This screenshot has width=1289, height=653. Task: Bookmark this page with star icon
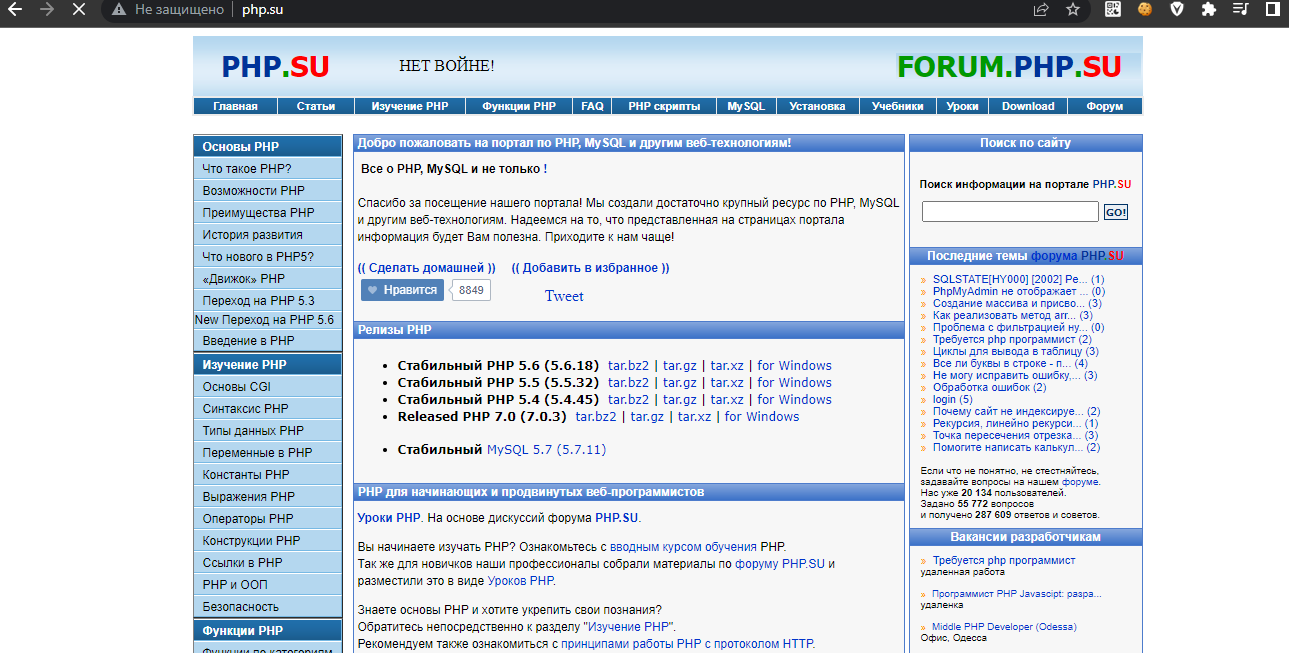1073,9
